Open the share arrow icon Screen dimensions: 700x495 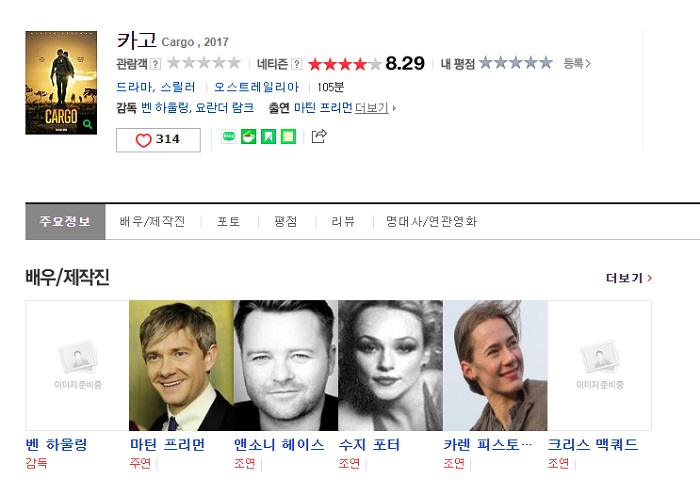coord(319,136)
